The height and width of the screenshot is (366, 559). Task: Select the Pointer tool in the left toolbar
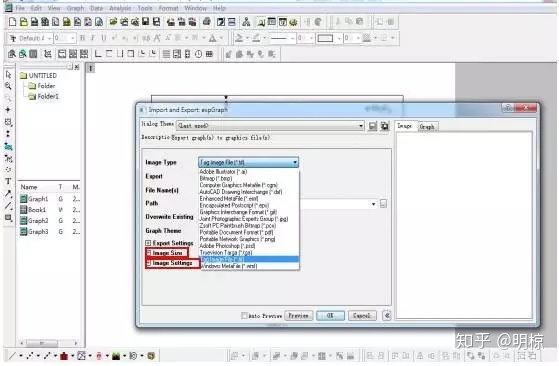[8, 74]
